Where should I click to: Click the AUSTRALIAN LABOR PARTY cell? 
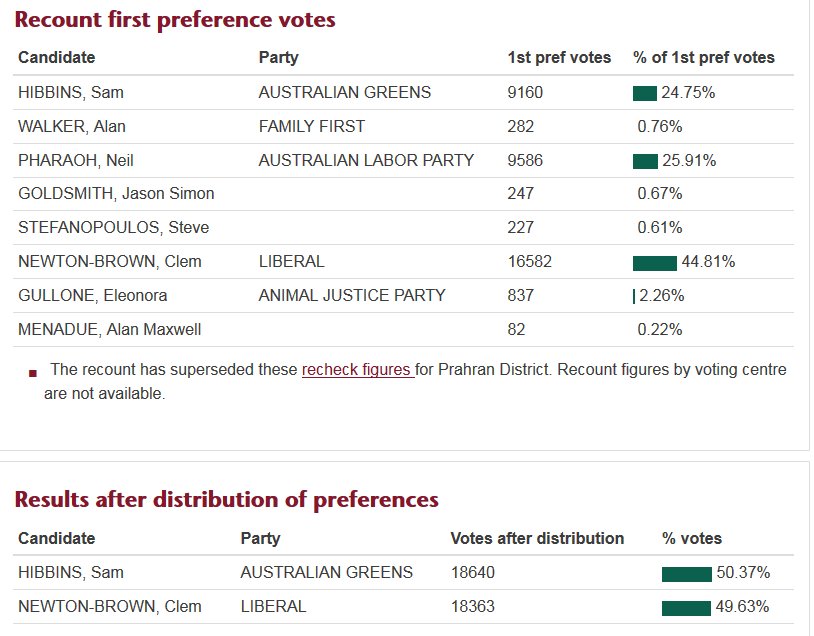coord(366,161)
